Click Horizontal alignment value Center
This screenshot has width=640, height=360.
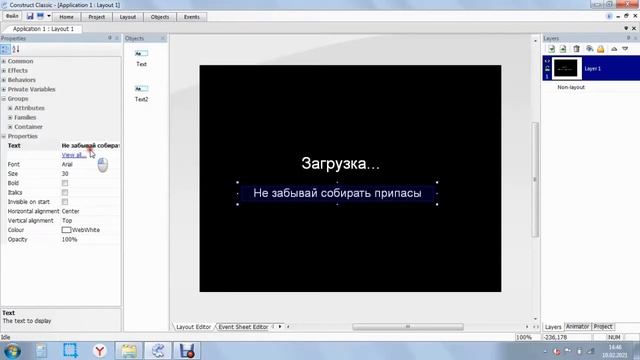pos(70,211)
